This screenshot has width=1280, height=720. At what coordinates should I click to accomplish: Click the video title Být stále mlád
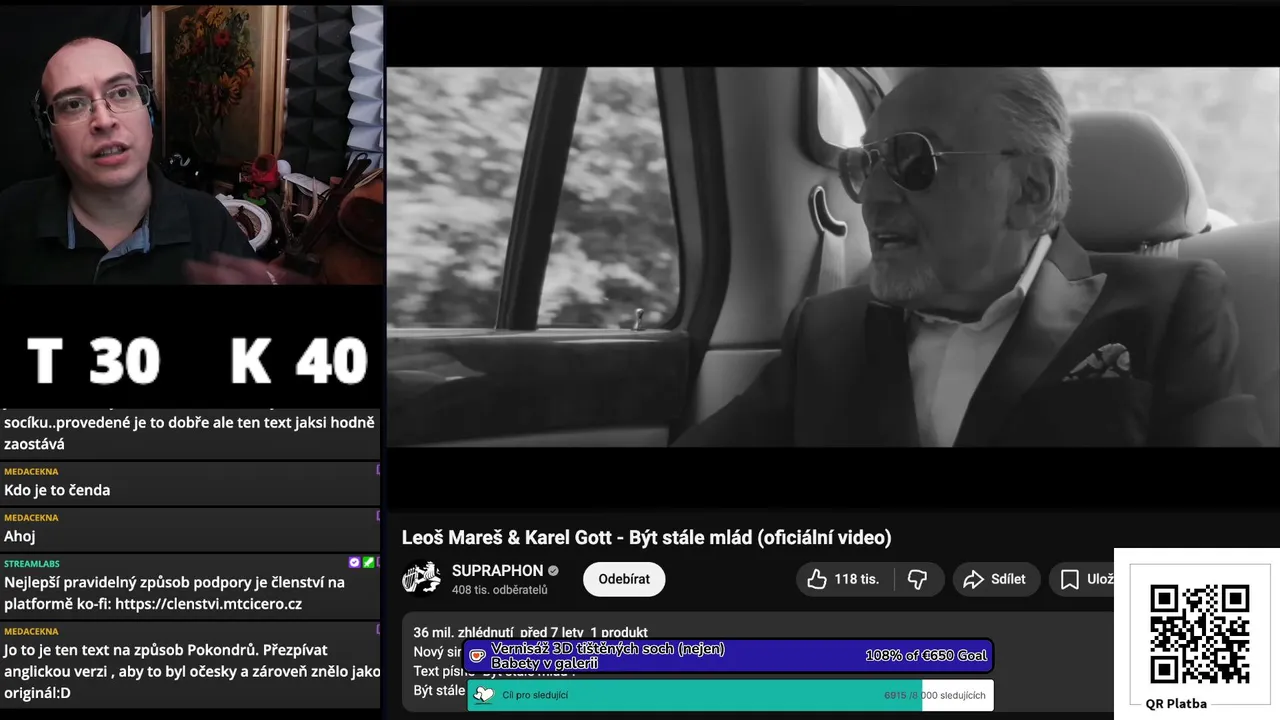[x=646, y=537]
